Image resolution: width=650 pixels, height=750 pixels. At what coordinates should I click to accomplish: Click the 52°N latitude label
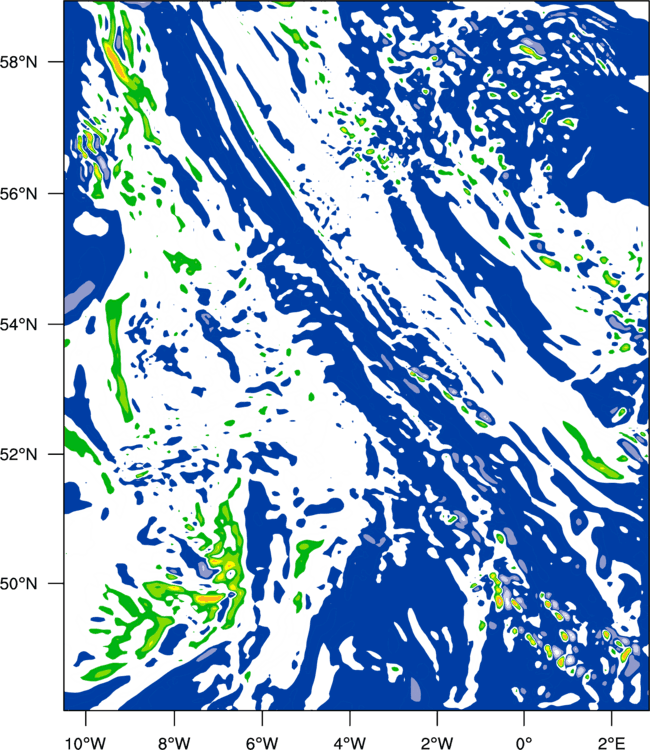coord(18,454)
